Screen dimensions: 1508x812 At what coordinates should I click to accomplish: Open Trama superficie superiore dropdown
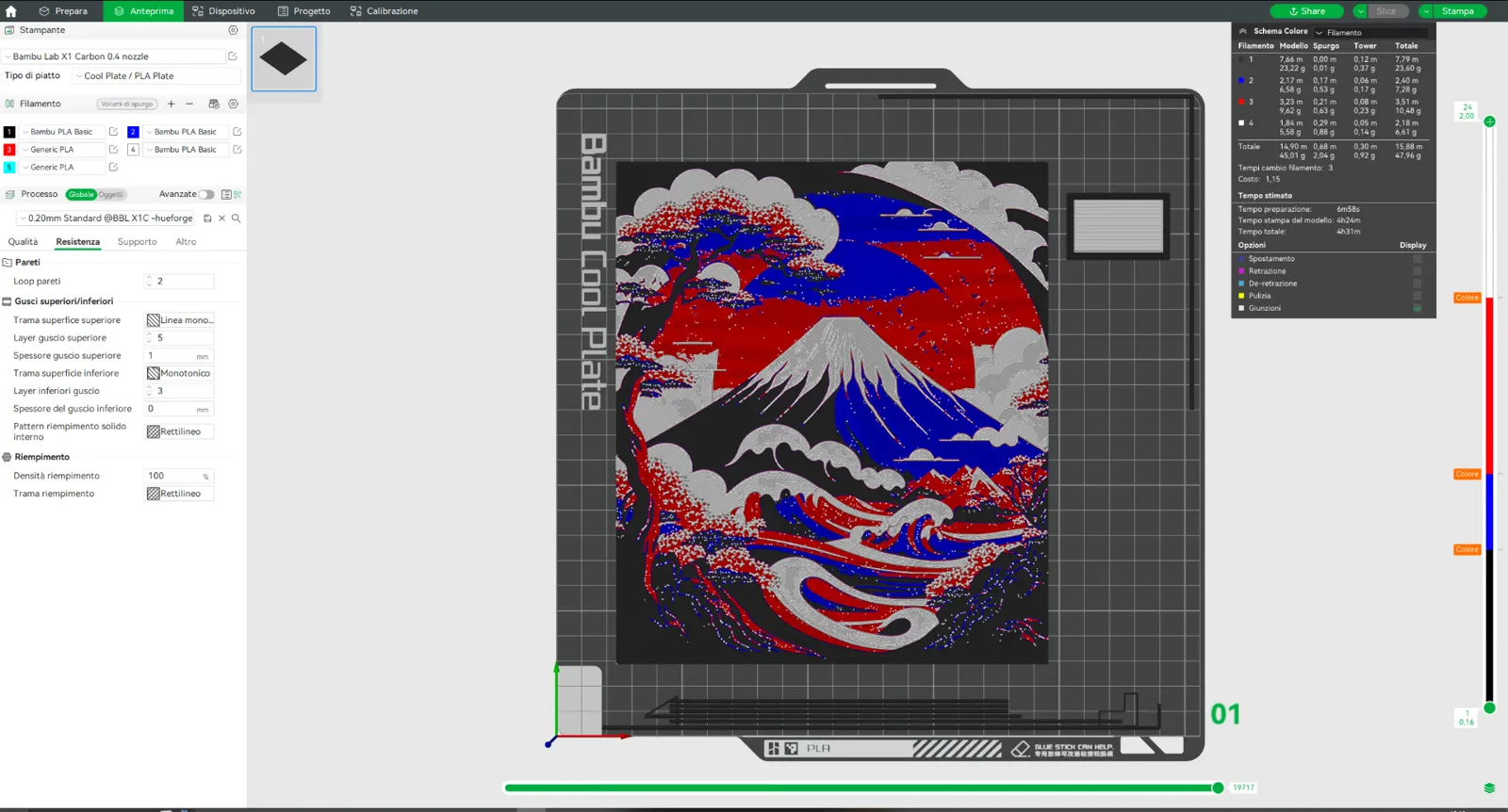click(180, 320)
